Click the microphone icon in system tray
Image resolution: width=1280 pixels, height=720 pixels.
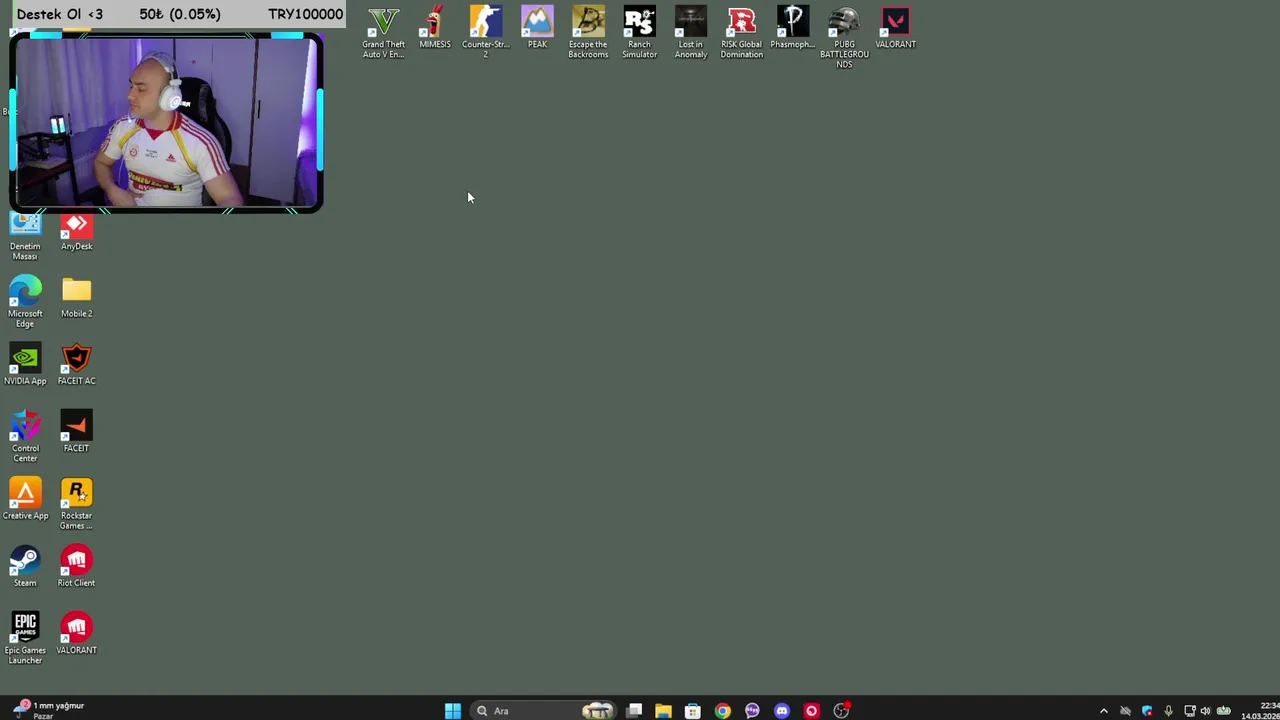click(1168, 711)
